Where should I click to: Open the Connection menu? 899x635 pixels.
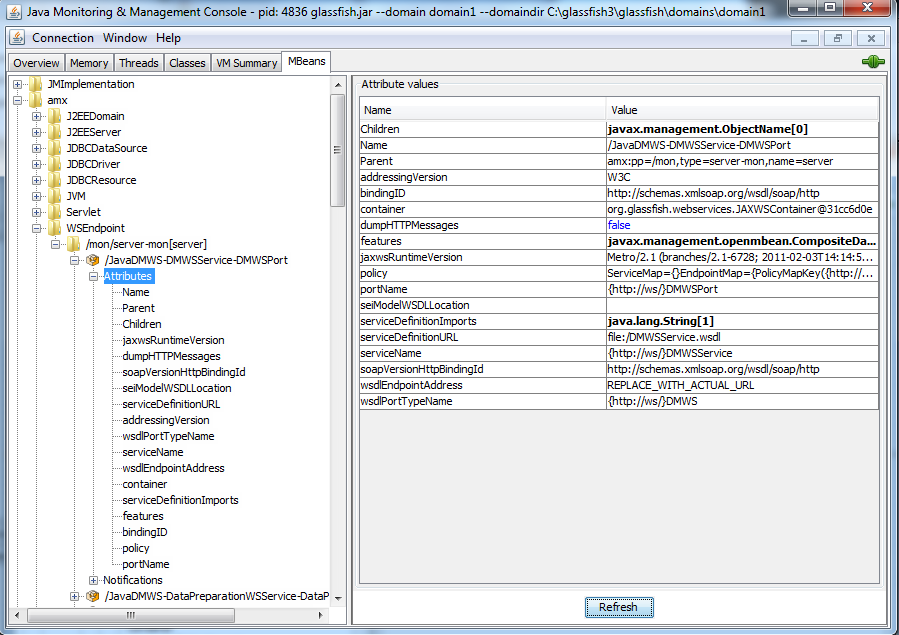pos(63,38)
